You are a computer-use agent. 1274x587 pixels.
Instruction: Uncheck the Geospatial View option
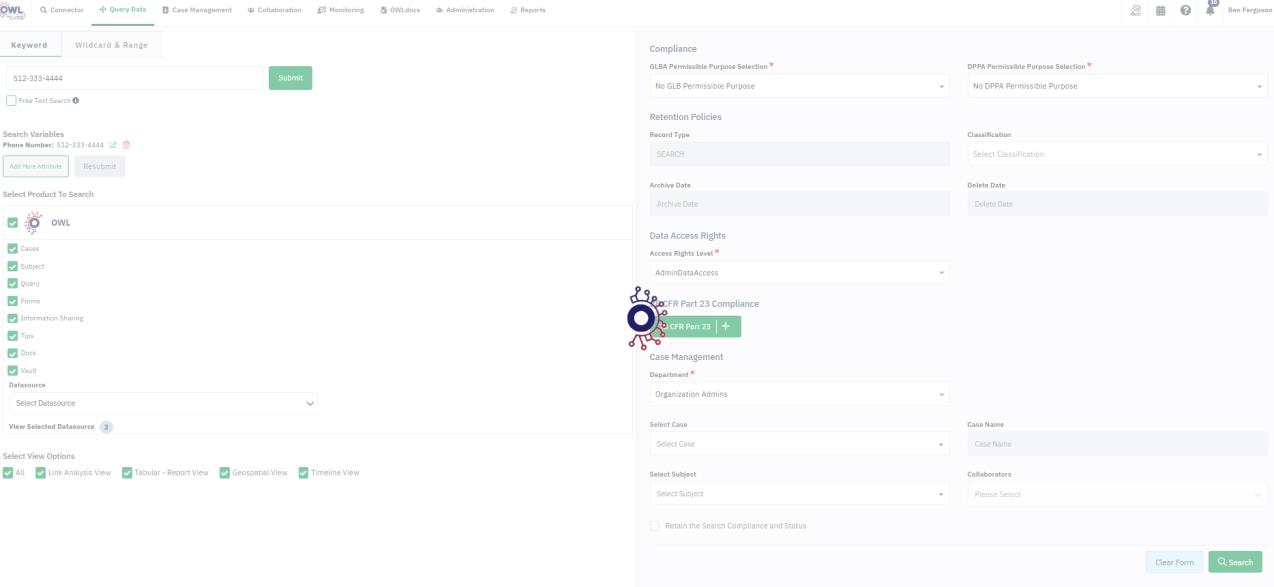pos(225,473)
